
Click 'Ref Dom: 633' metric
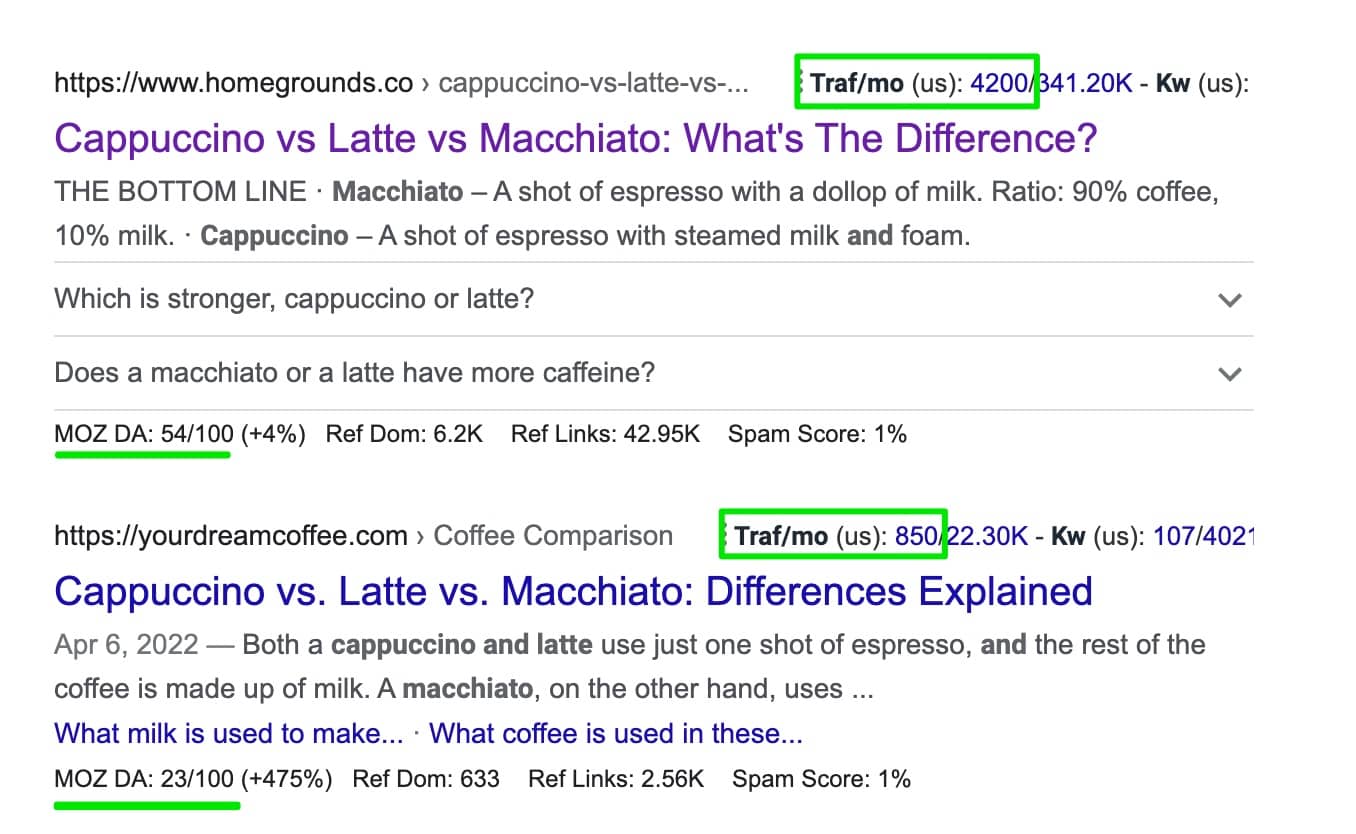pos(426,779)
